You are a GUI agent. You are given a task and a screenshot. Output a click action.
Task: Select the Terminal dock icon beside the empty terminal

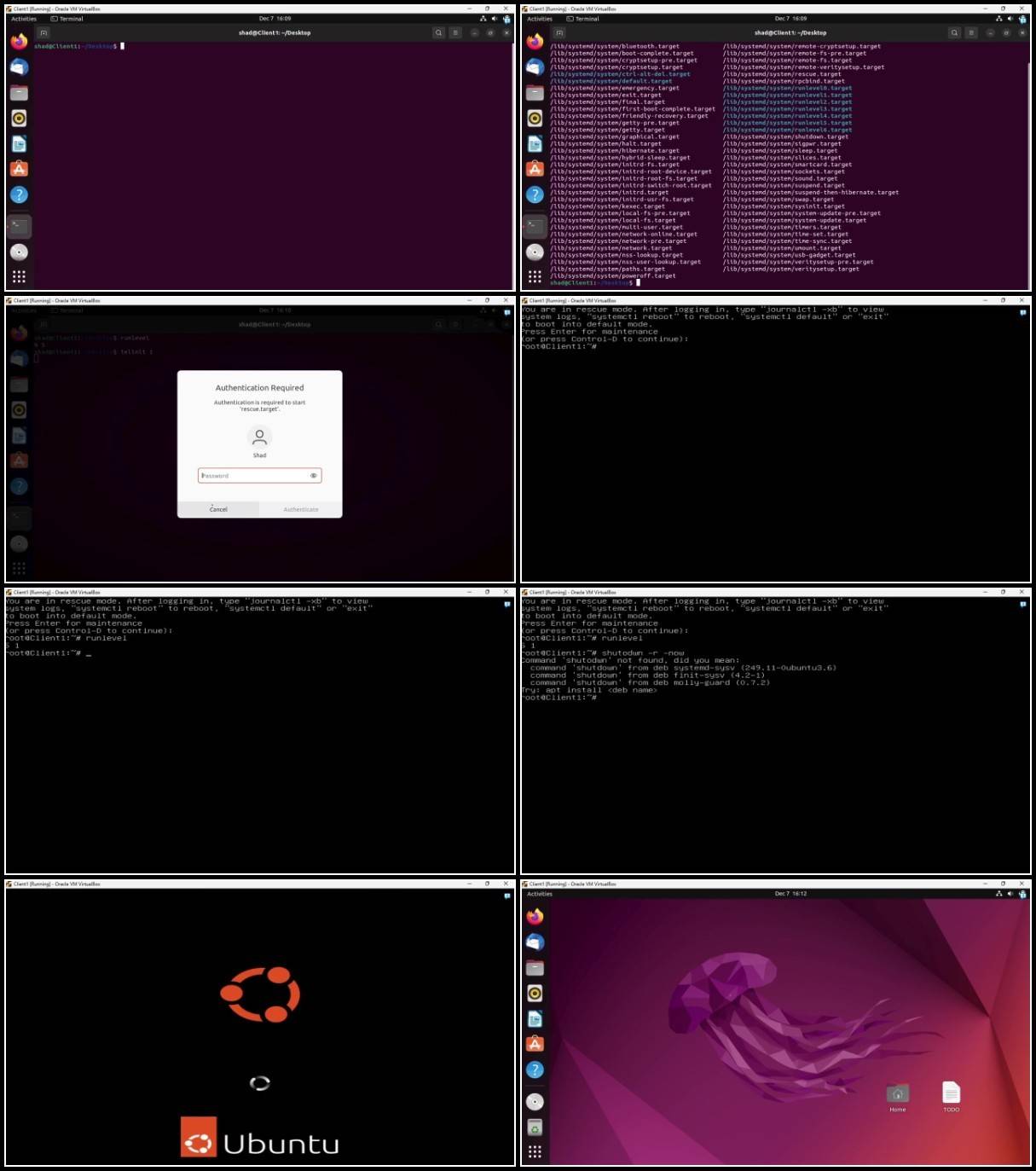(x=19, y=226)
